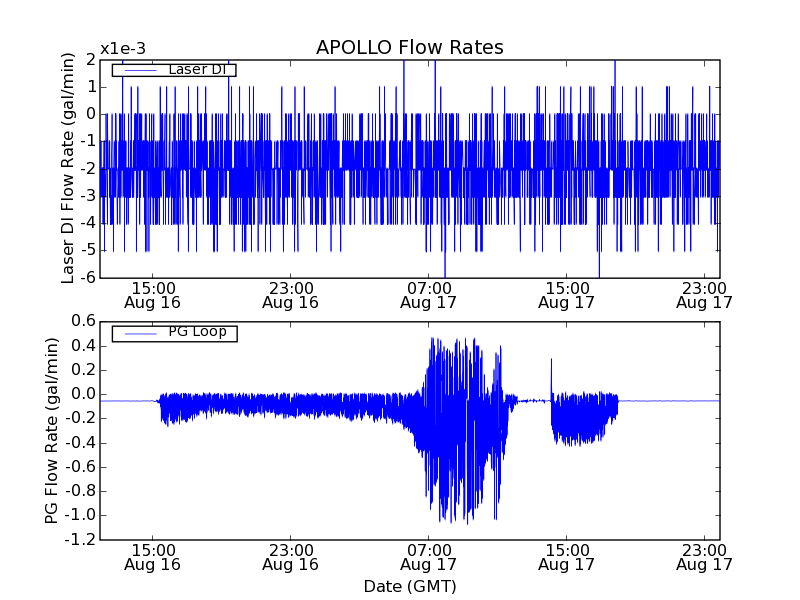Click 15:00 Aug 16 tick under bottom plot

pyautogui.click(x=152, y=556)
